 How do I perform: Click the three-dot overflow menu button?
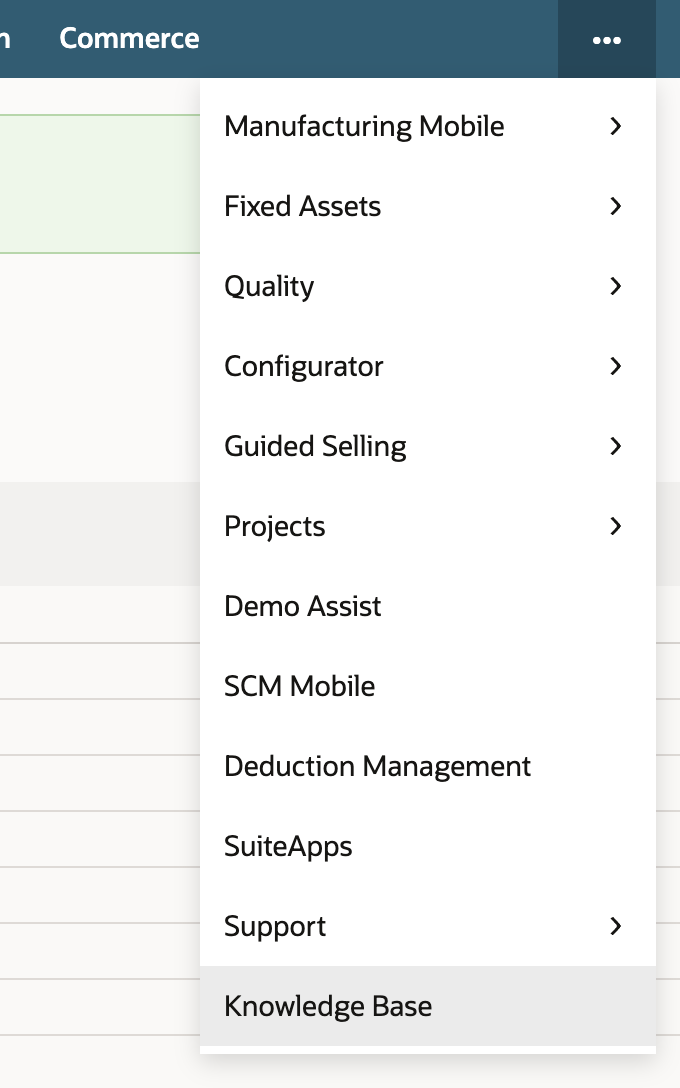coord(606,39)
